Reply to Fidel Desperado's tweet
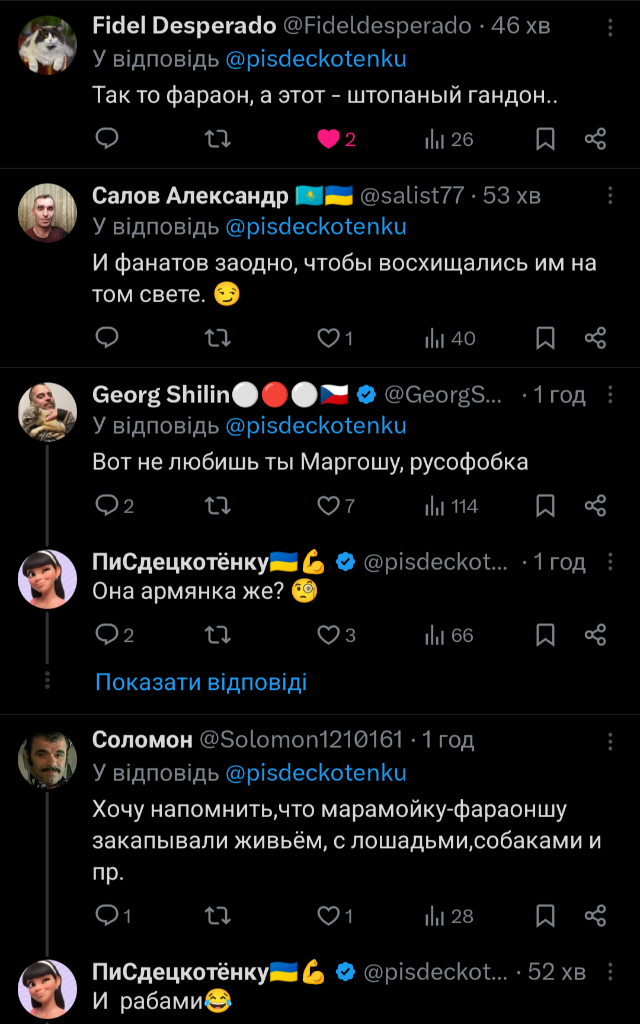 click(x=107, y=139)
